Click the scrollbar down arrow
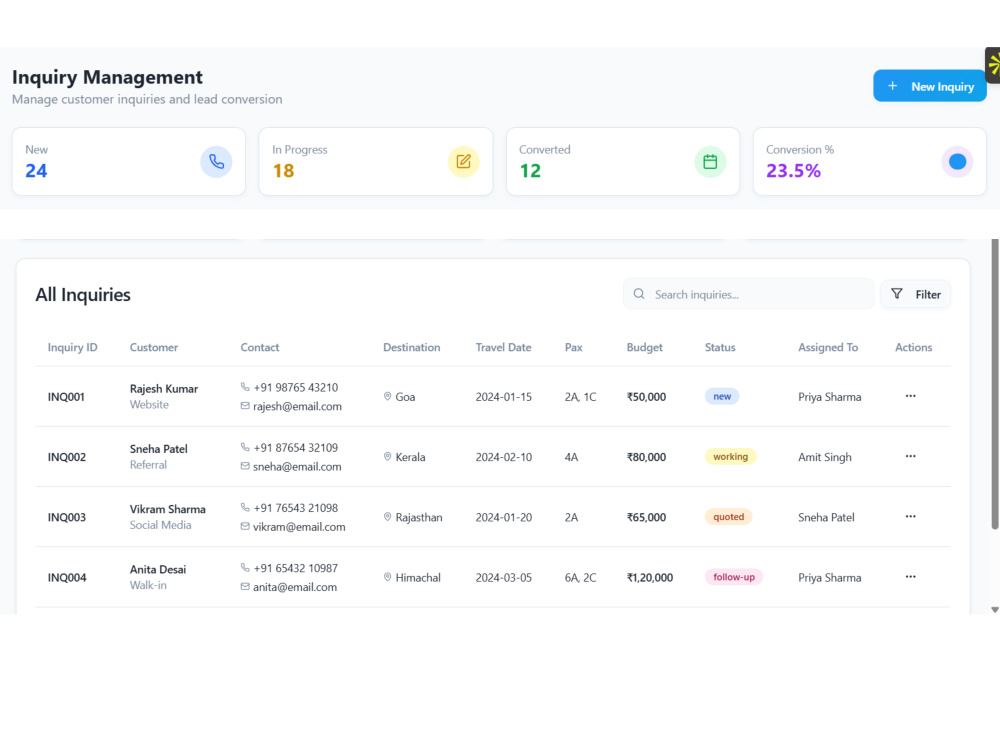The height and width of the screenshot is (750, 1000). tap(994, 610)
